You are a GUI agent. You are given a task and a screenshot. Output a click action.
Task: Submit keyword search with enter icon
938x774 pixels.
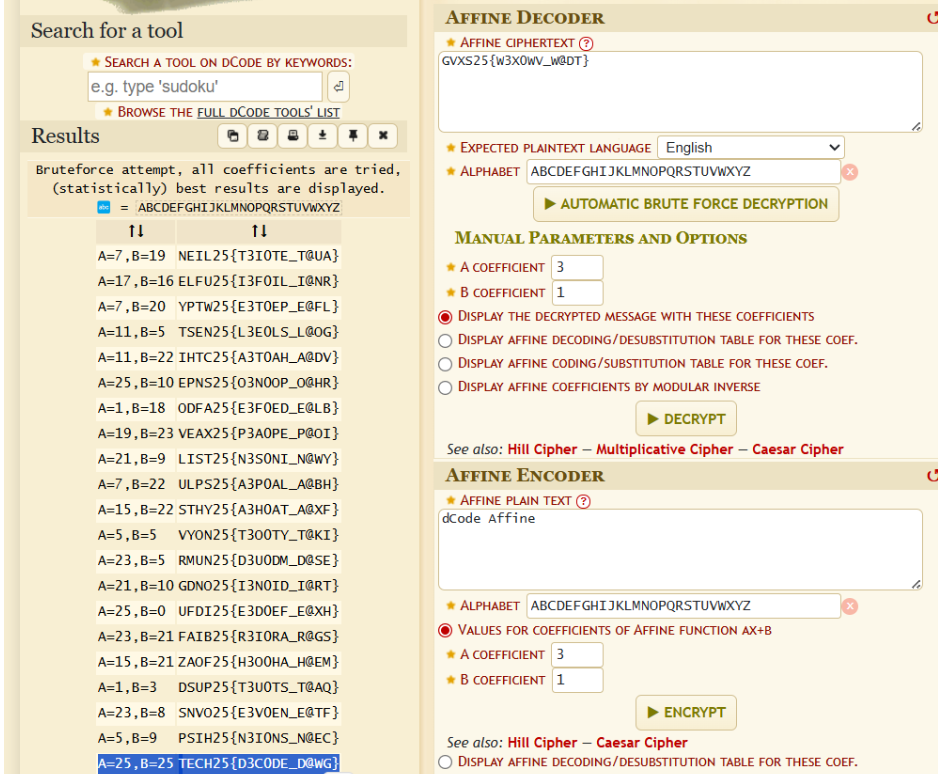tap(339, 87)
